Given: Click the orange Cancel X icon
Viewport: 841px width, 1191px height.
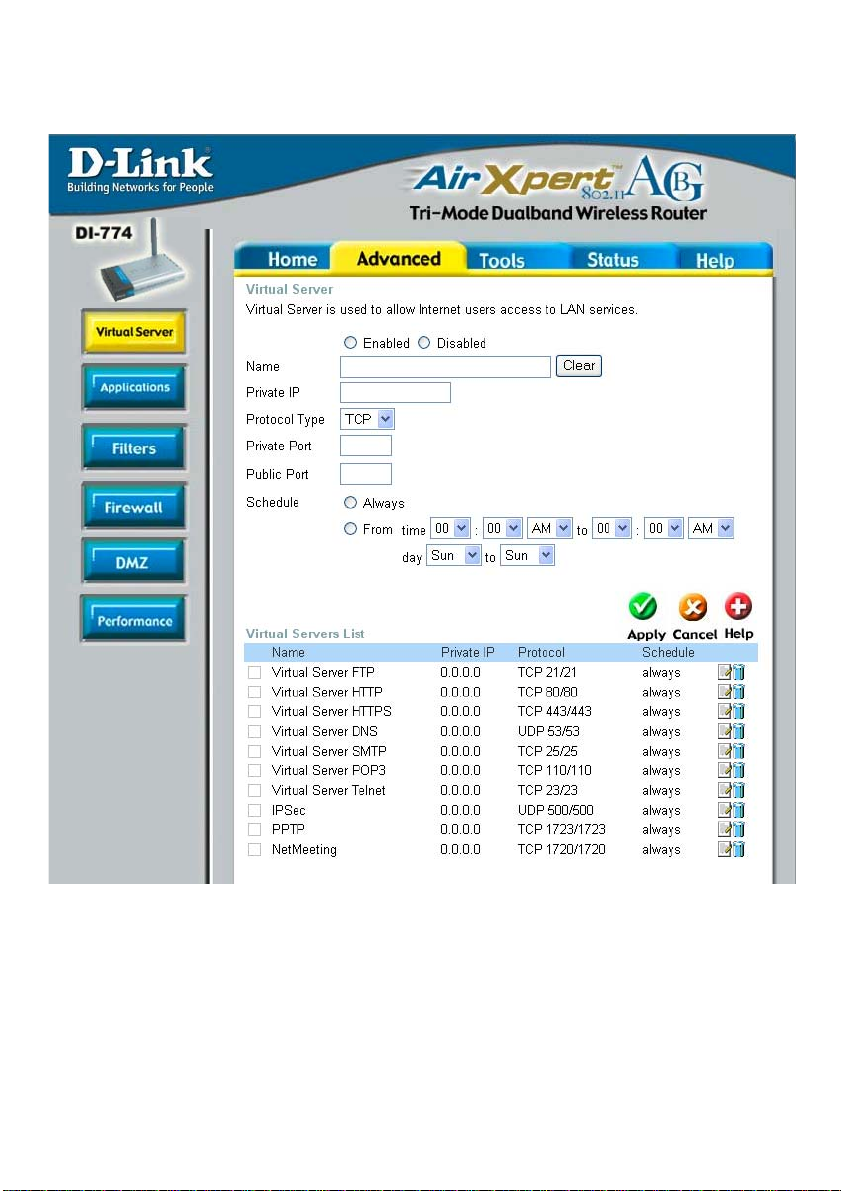Looking at the screenshot, I should pos(692,607).
